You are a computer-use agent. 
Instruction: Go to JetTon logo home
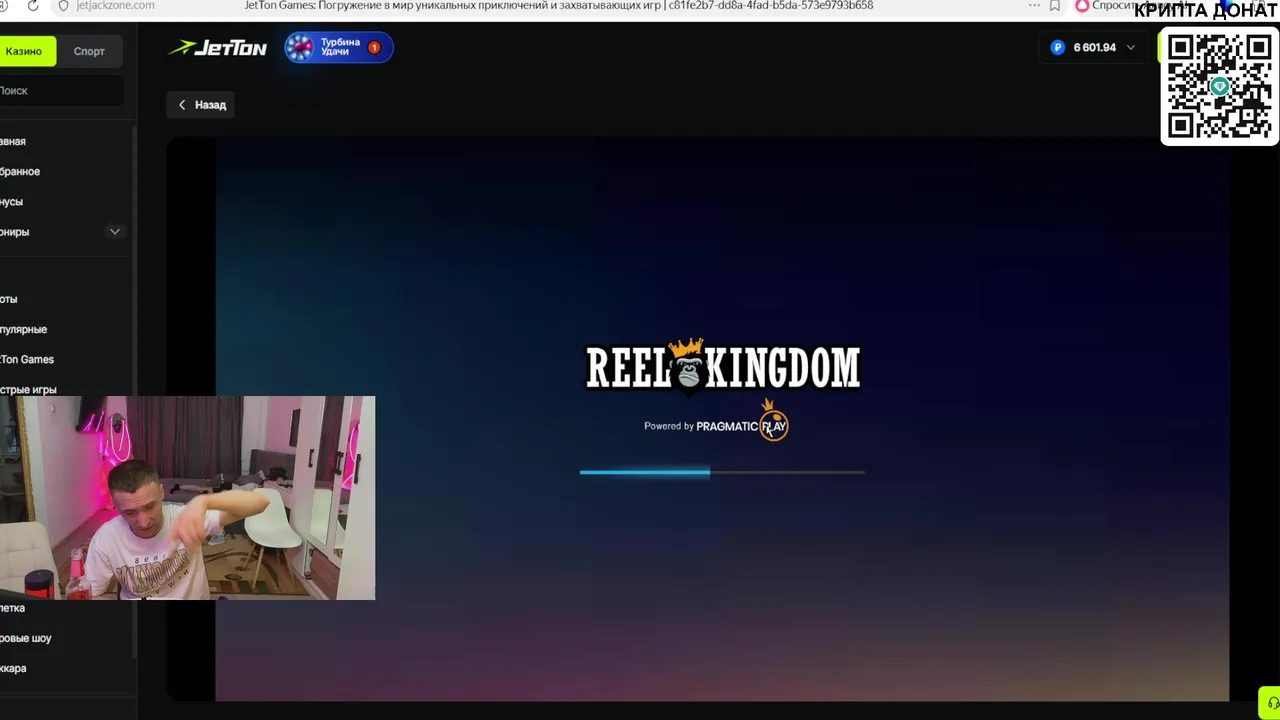217,47
